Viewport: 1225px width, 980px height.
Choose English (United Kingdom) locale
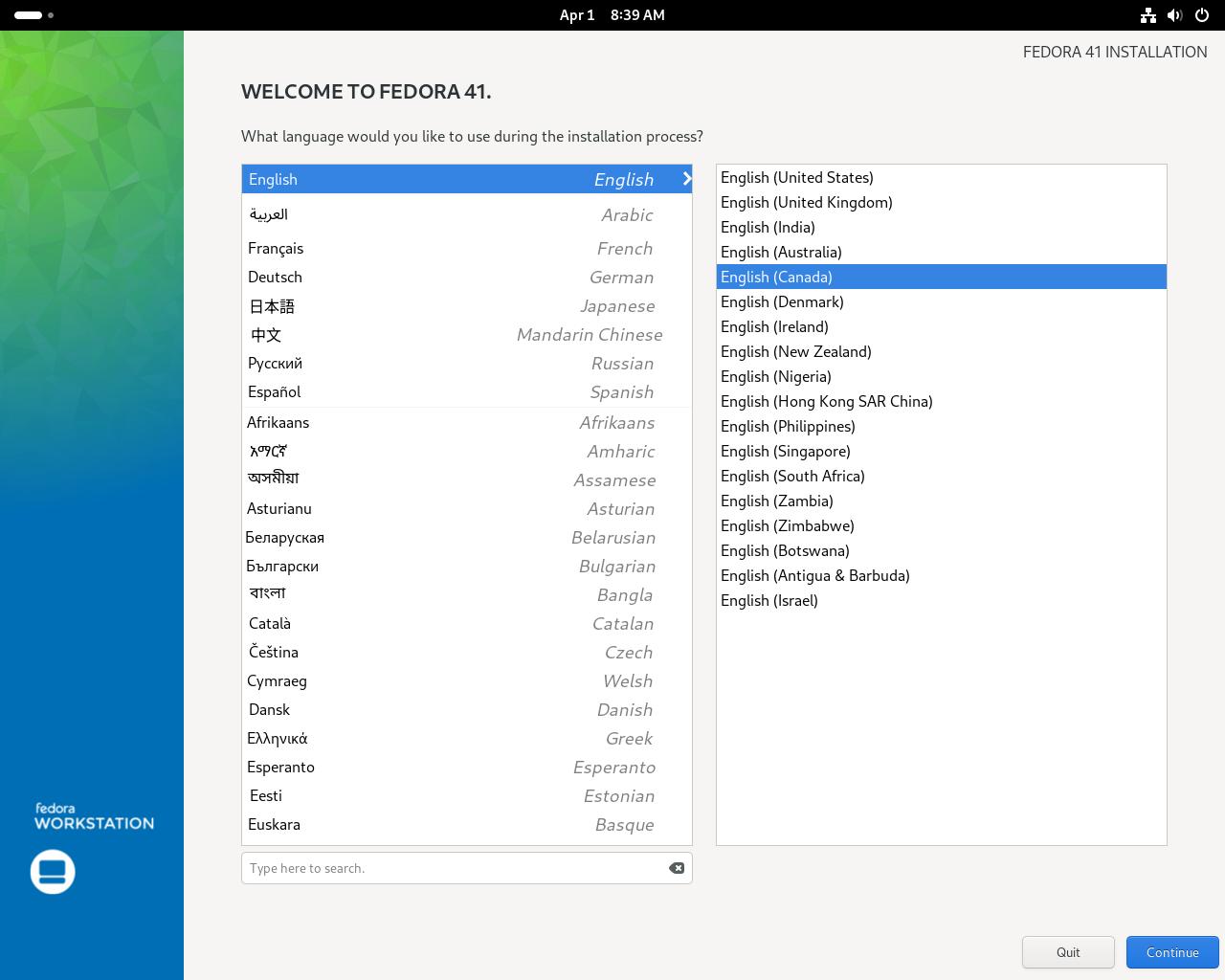(942, 202)
